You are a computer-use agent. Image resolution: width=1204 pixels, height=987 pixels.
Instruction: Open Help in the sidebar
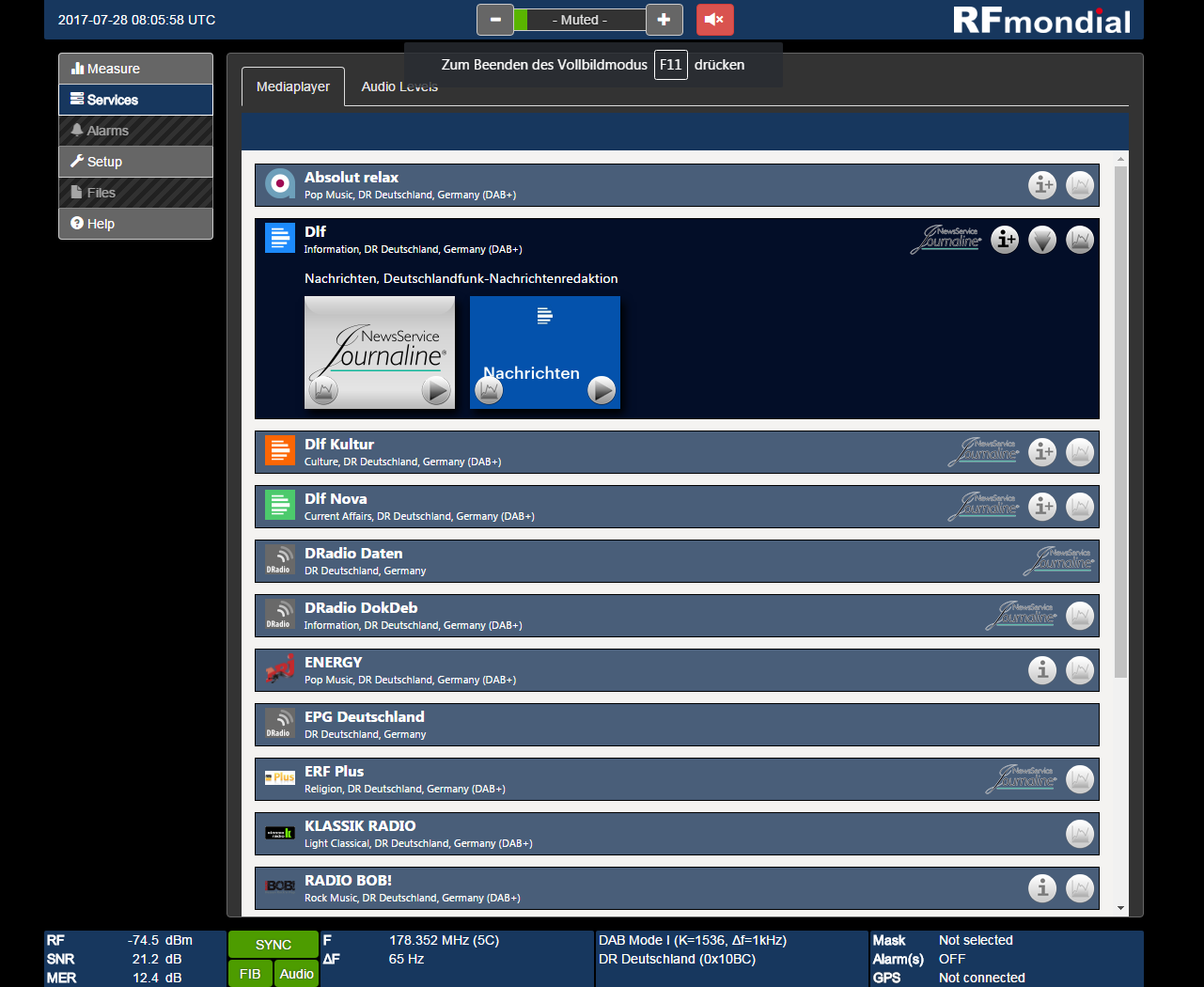point(135,224)
